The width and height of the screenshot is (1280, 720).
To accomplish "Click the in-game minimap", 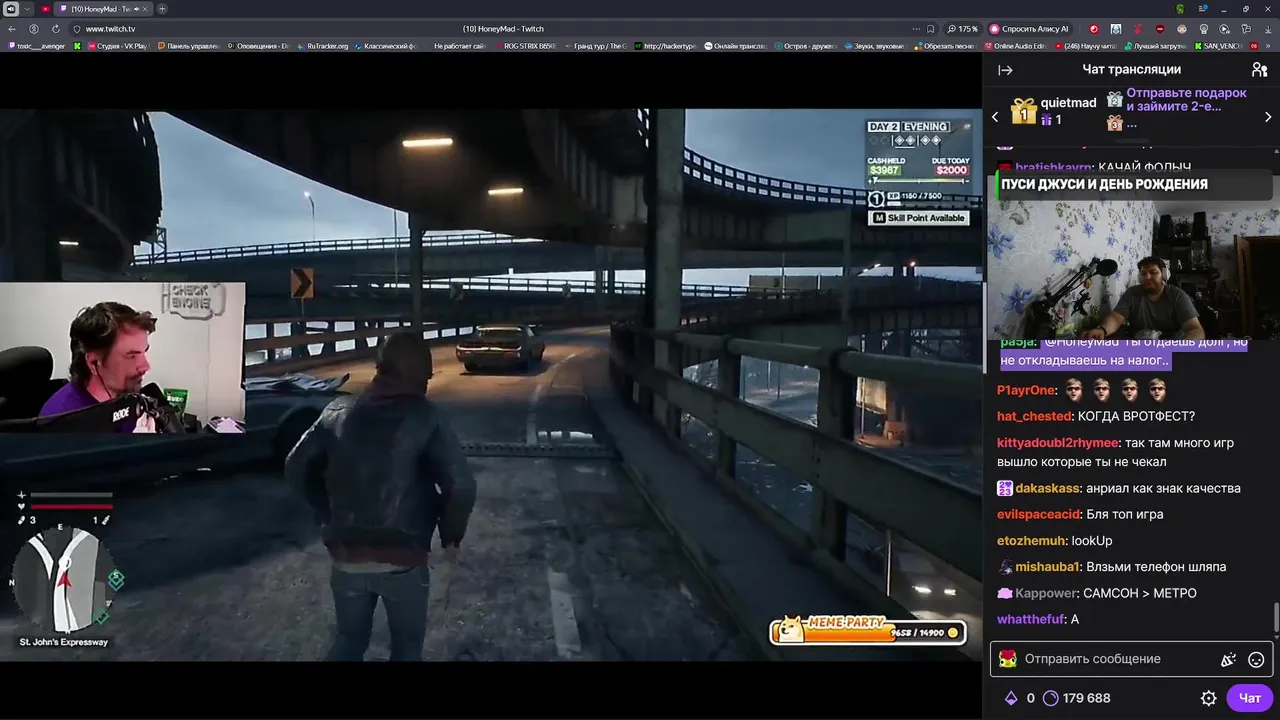I will pos(65,579).
